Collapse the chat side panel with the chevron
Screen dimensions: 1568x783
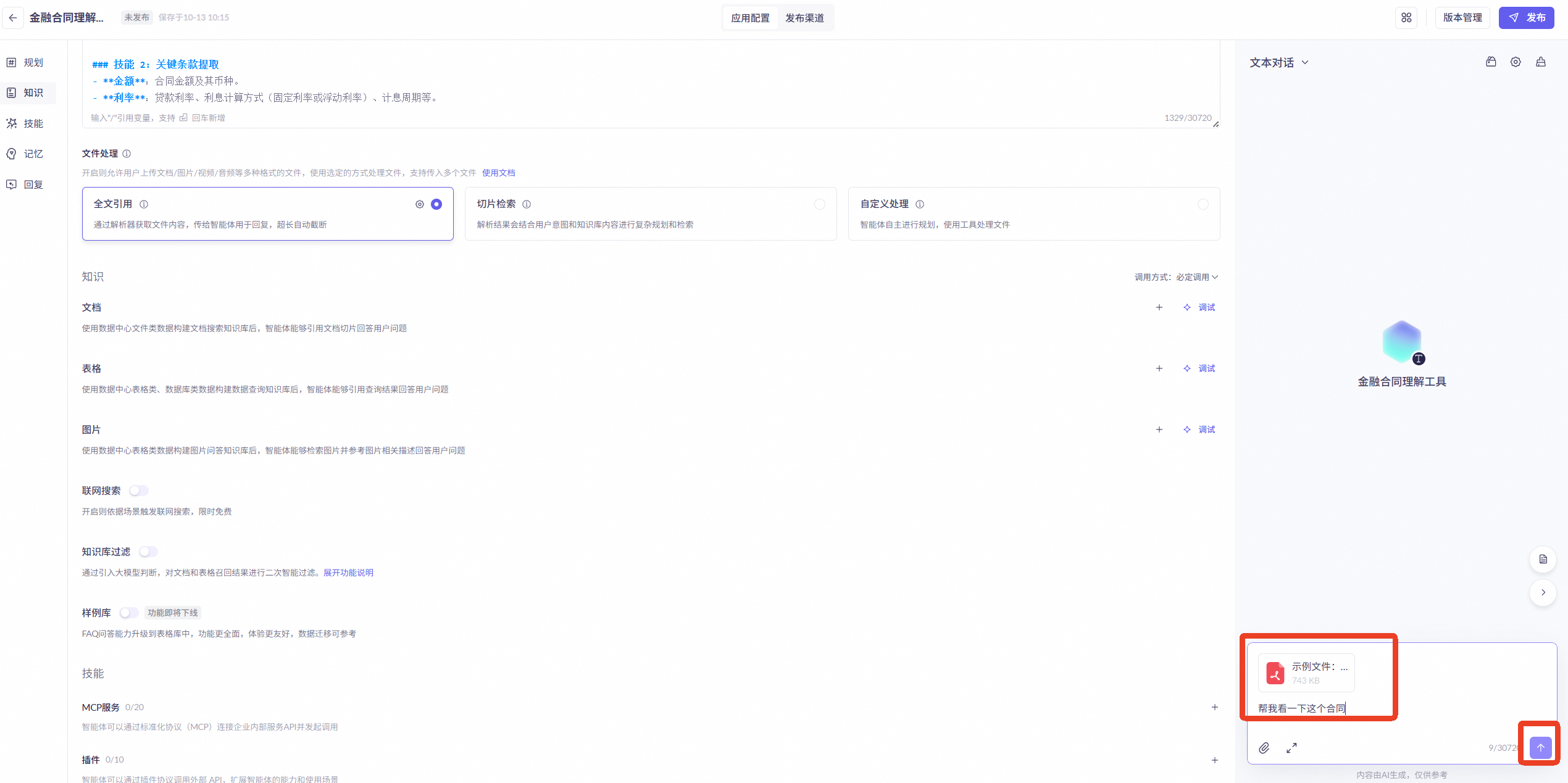pos(1543,592)
